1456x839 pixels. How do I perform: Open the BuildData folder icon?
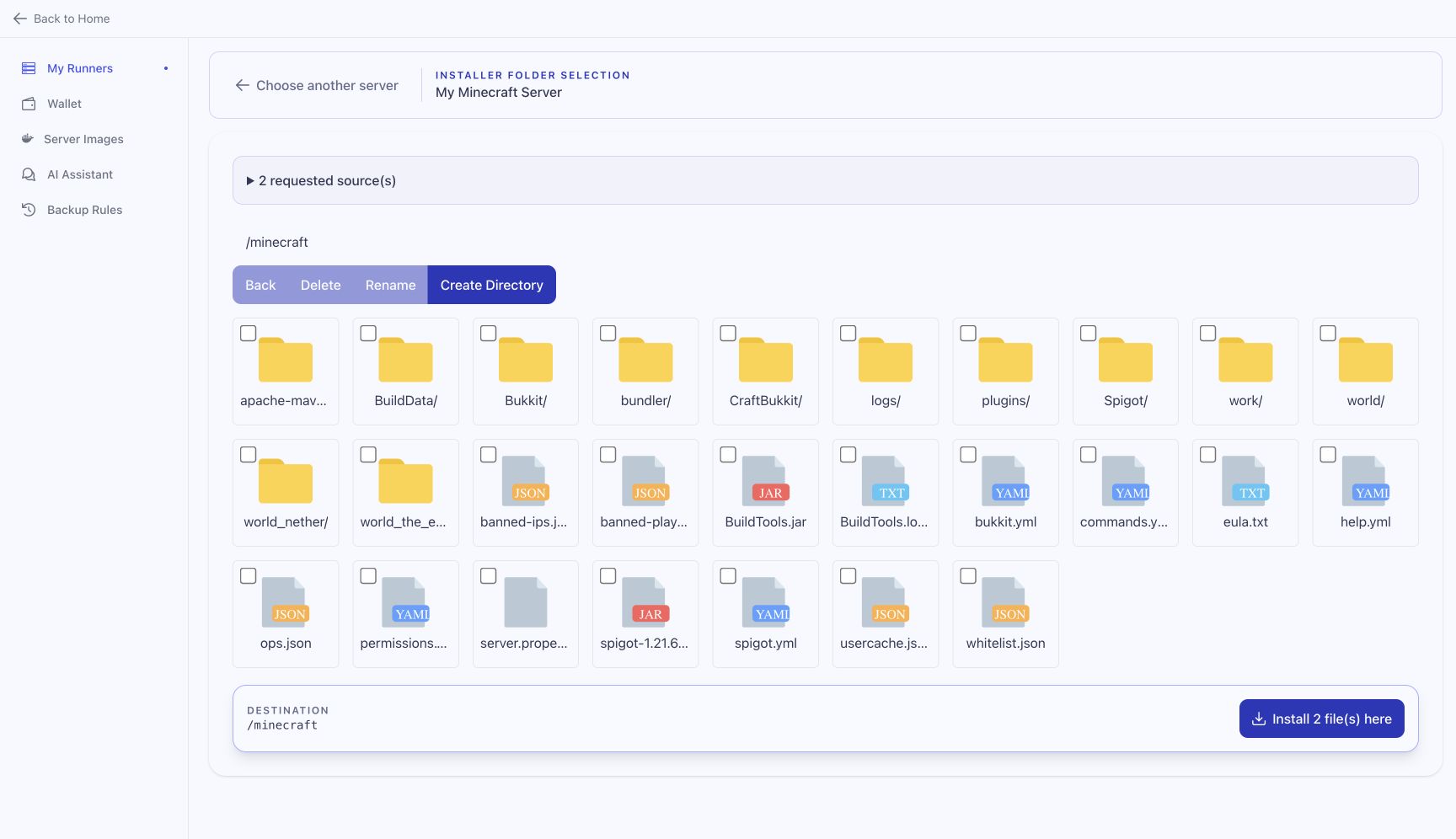tap(405, 360)
